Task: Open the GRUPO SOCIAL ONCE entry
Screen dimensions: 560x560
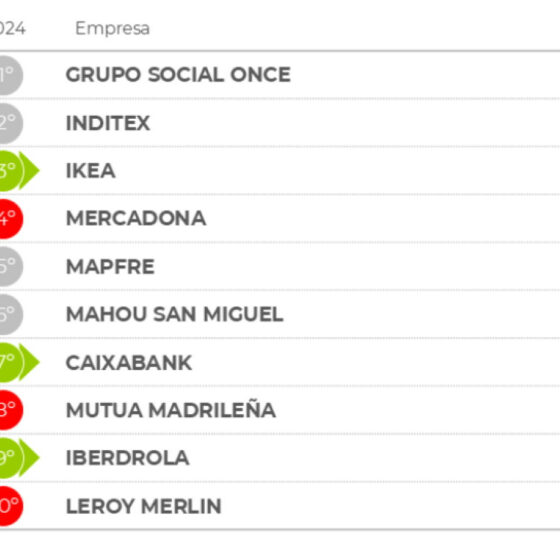Action: pos(178,75)
